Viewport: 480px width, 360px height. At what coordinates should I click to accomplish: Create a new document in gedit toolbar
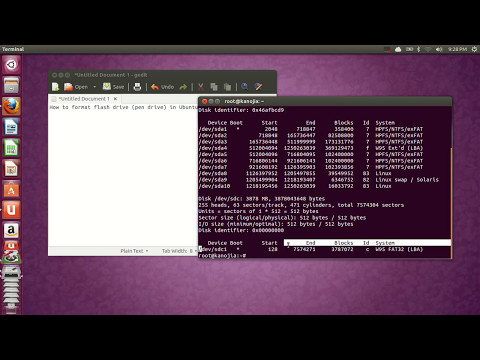coord(55,87)
